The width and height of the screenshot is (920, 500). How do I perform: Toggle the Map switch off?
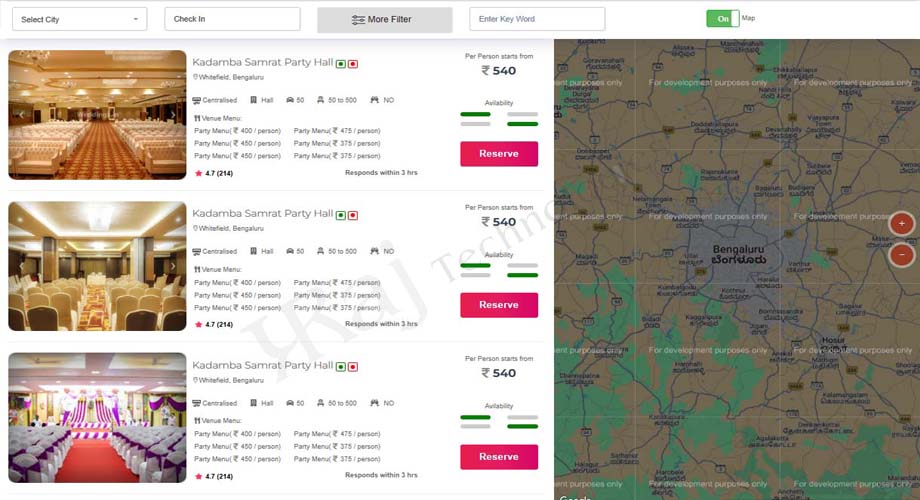pos(722,19)
